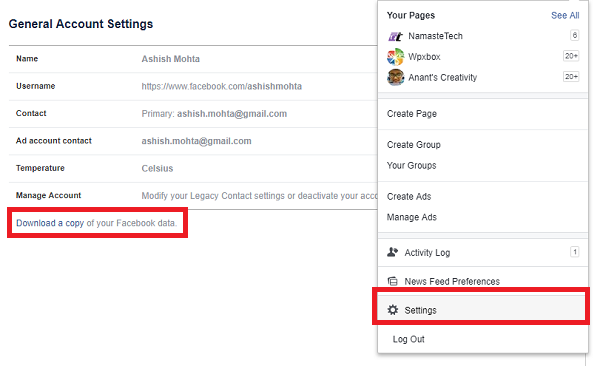This screenshot has width=600, height=366.
Task: Click the Settings gear icon
Action: [393, 310]
